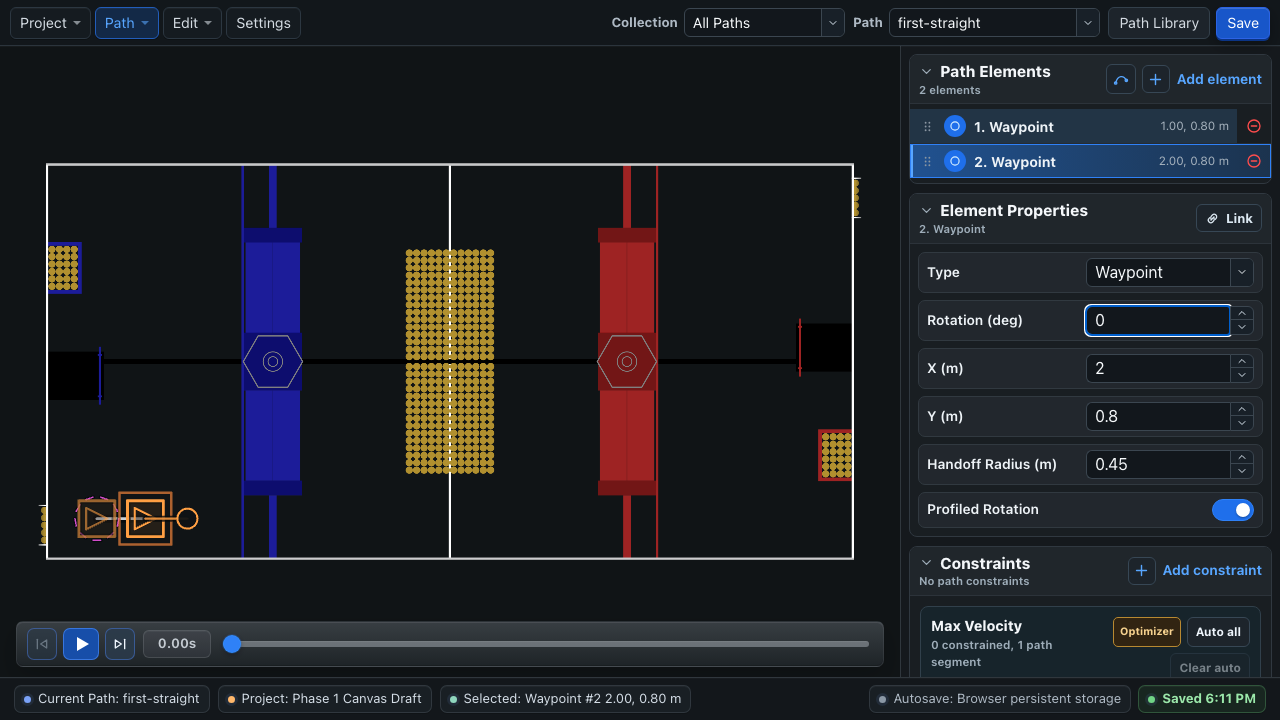Click into the Y (m) field
The height and width of the screenshot is (720, 1280).
tap(1158, 416)
